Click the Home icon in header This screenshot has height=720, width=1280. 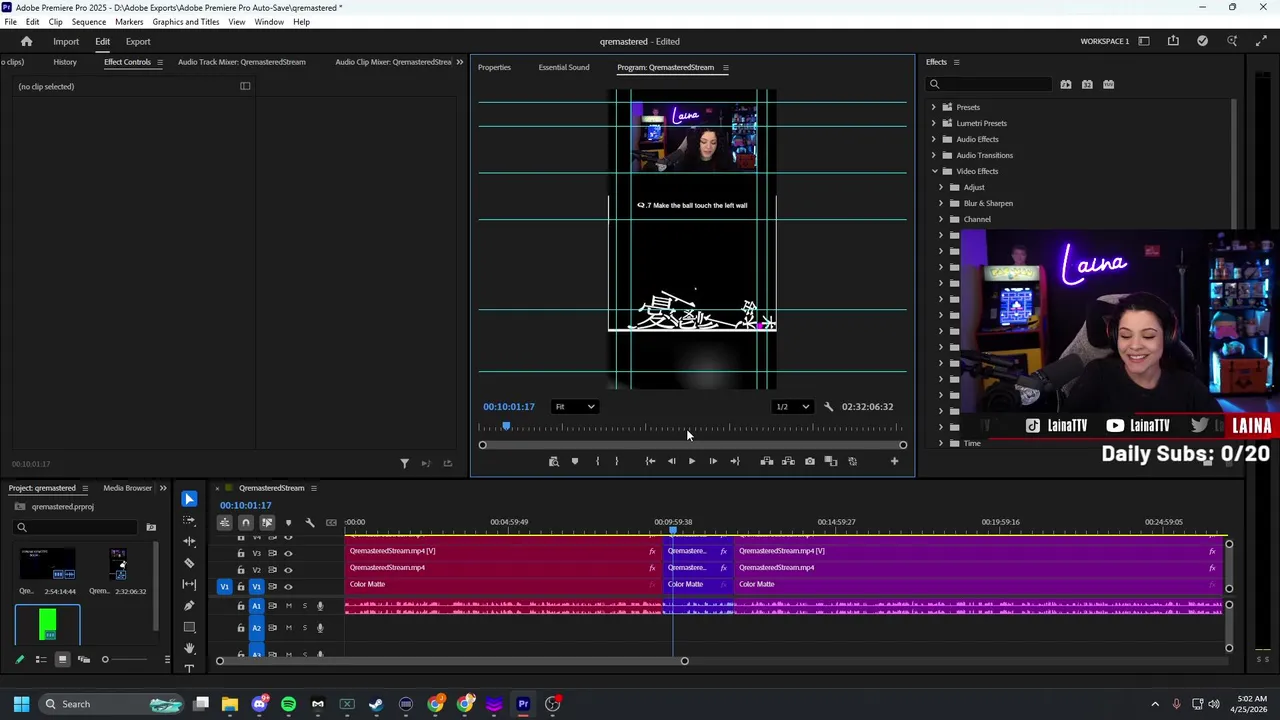tap(27, 41)
